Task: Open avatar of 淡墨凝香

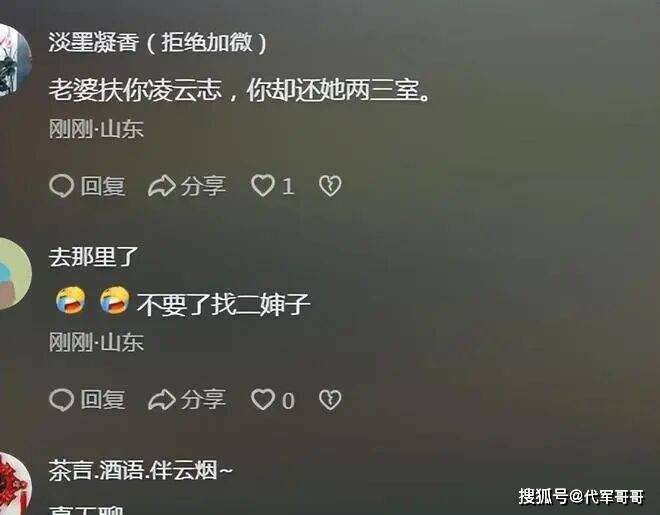Action: point(15,59)
